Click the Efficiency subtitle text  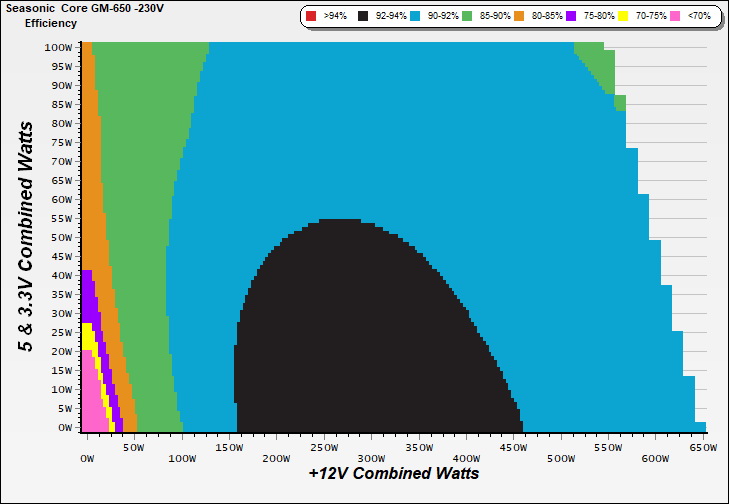tap(50, 23)
